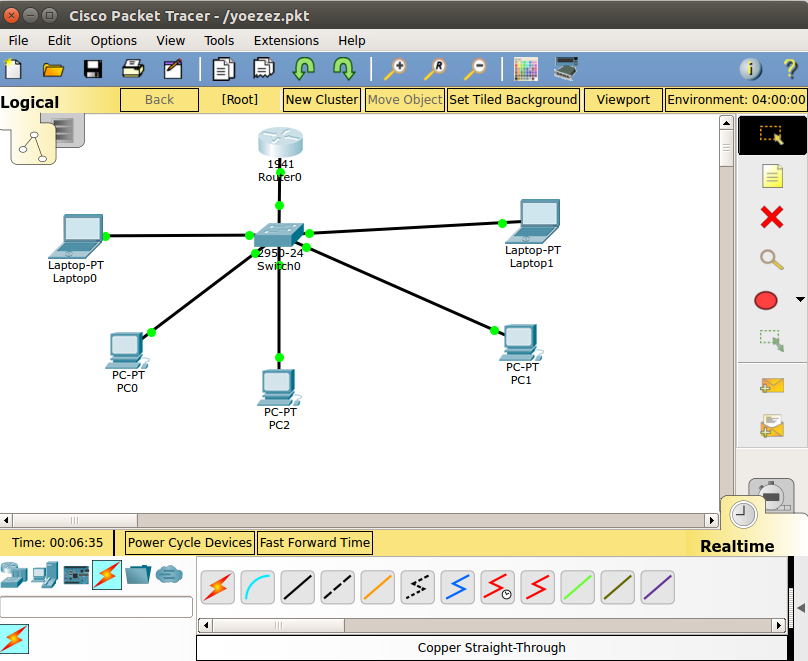Viewport: 808px width, 661px height.
Task: Select the Copper Cross-Over cable
Action: 337,587
